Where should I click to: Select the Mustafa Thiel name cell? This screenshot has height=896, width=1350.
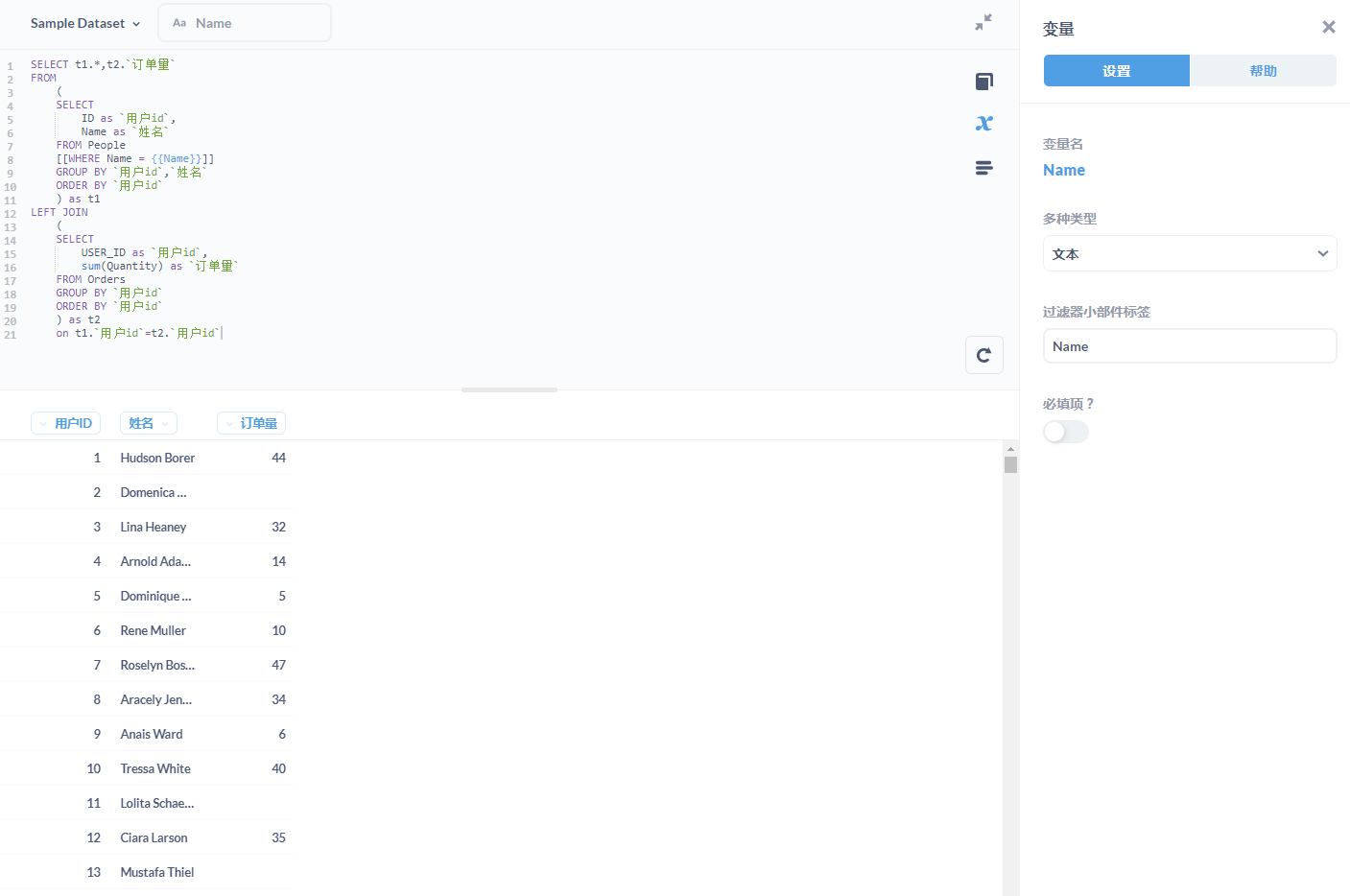pyautogui.click(x=157, y=872)
